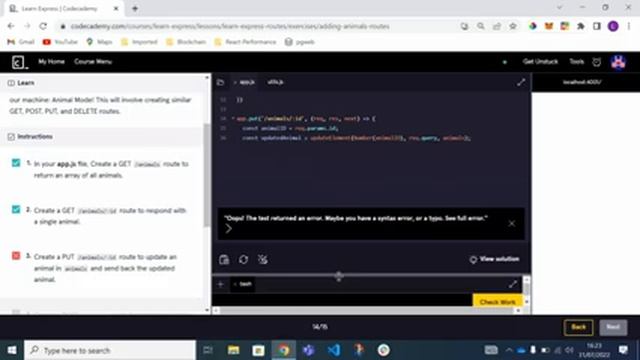Viewport: 640px width, 360px height.
Task: Open the MetaMask fox extension
Action: pyautogui.click(x=549, y=26)
